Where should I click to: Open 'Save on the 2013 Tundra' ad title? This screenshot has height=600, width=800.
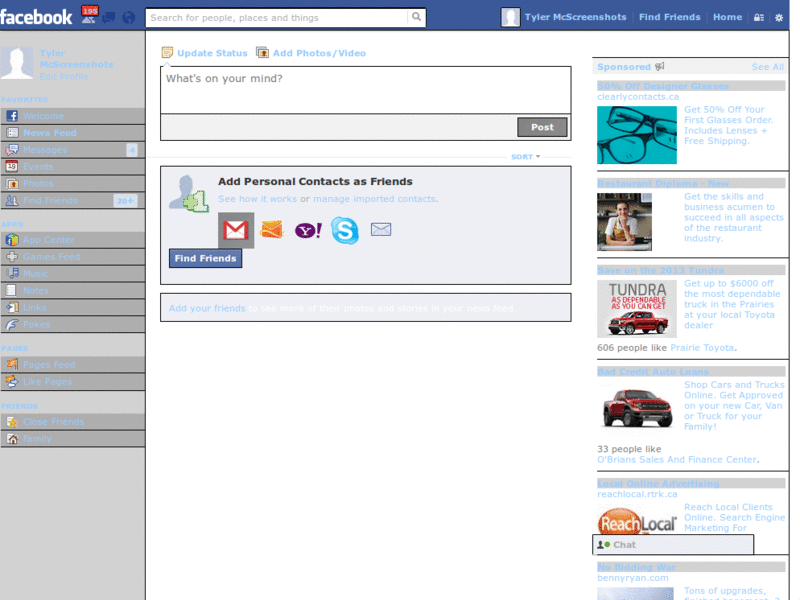(x=660, y=270)
